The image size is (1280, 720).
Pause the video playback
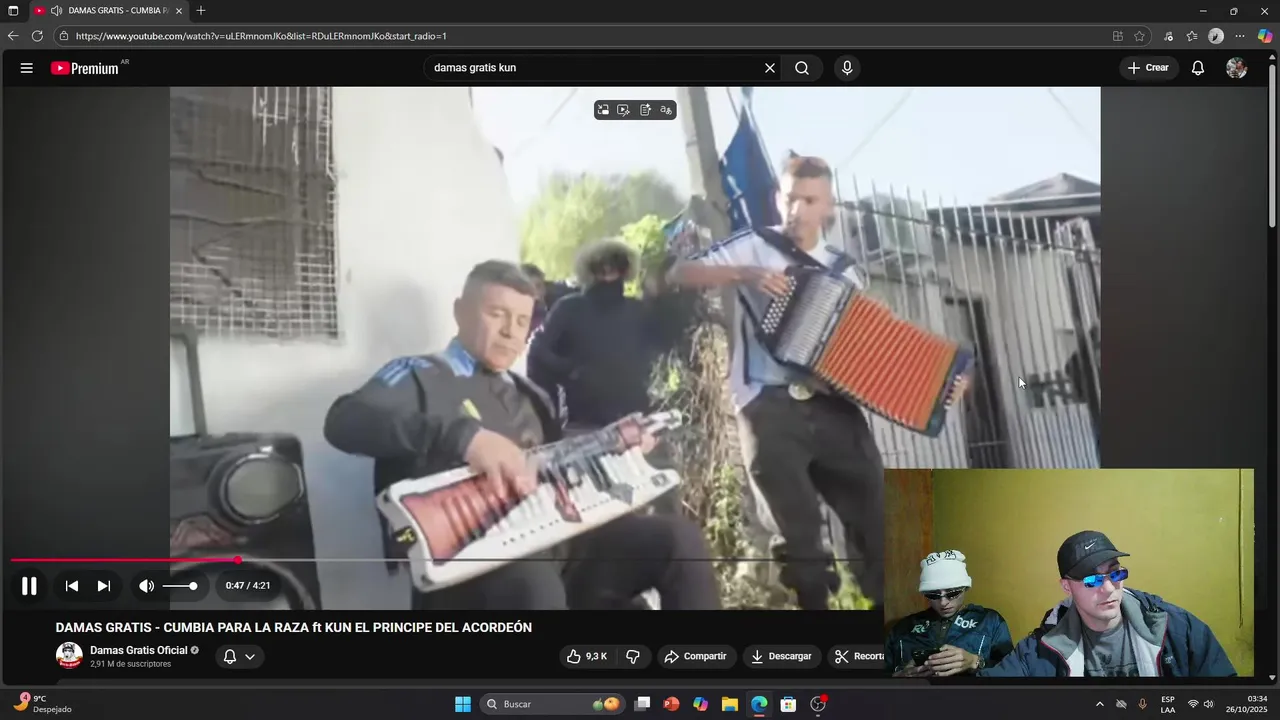(29, 586)
